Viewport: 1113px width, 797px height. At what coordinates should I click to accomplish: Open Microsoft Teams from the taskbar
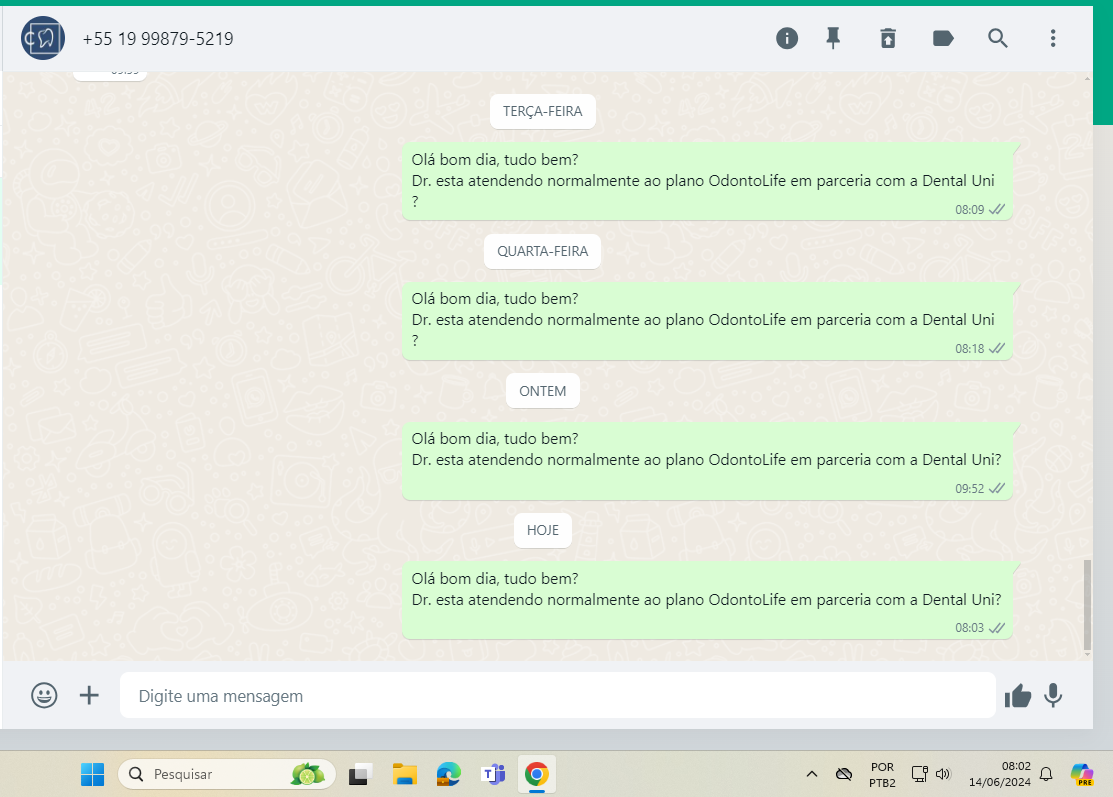[x=493, y=774]
